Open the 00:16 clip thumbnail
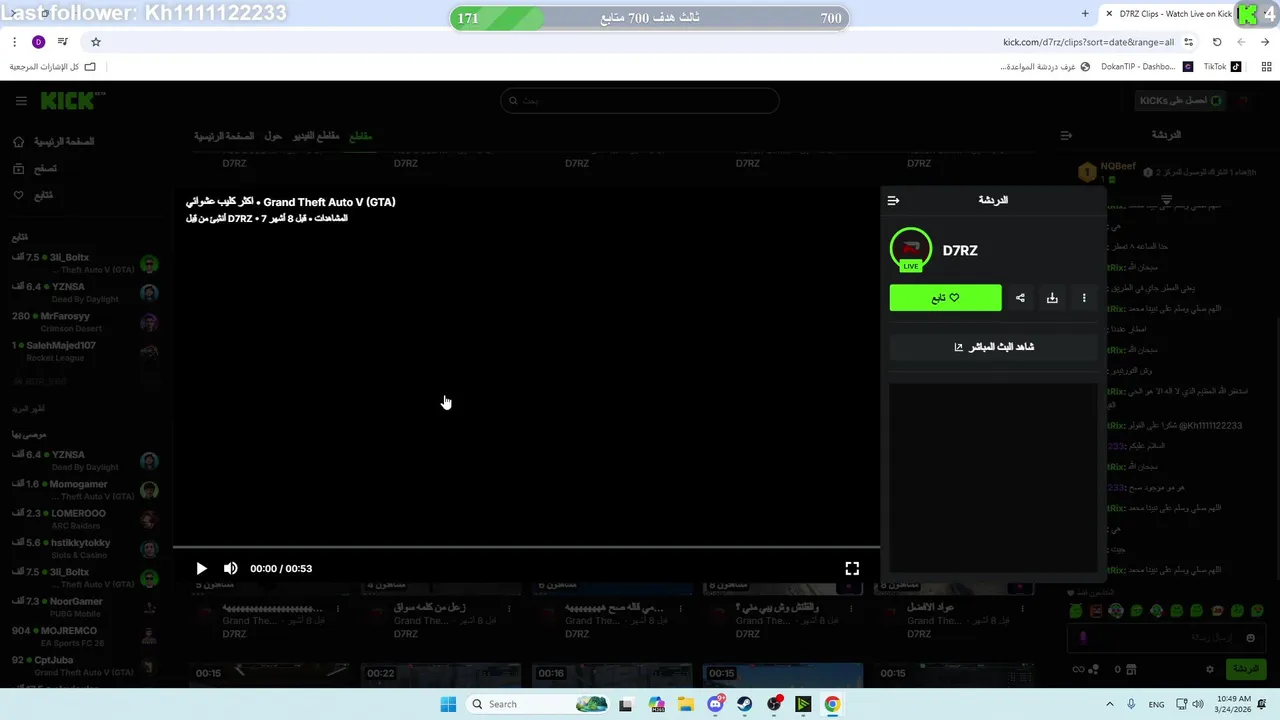Viewport: 1280px width, 720px height. (611, 675)
